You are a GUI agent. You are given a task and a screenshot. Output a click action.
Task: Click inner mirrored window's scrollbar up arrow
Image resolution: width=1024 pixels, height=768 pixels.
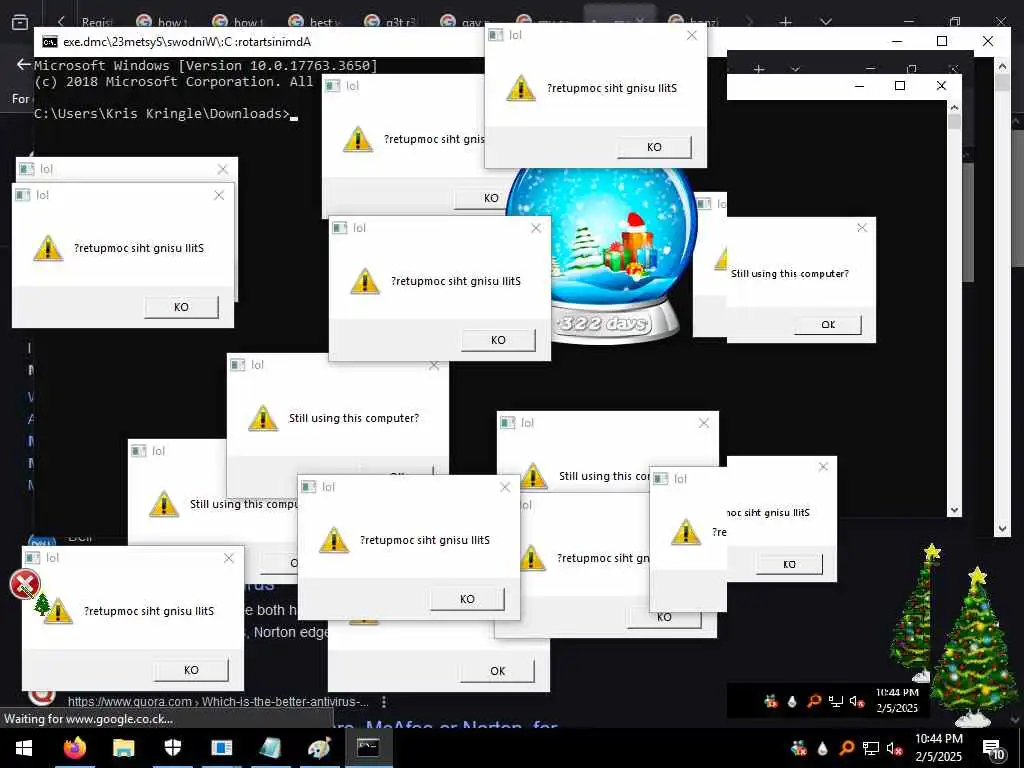[x=954, y=107]
